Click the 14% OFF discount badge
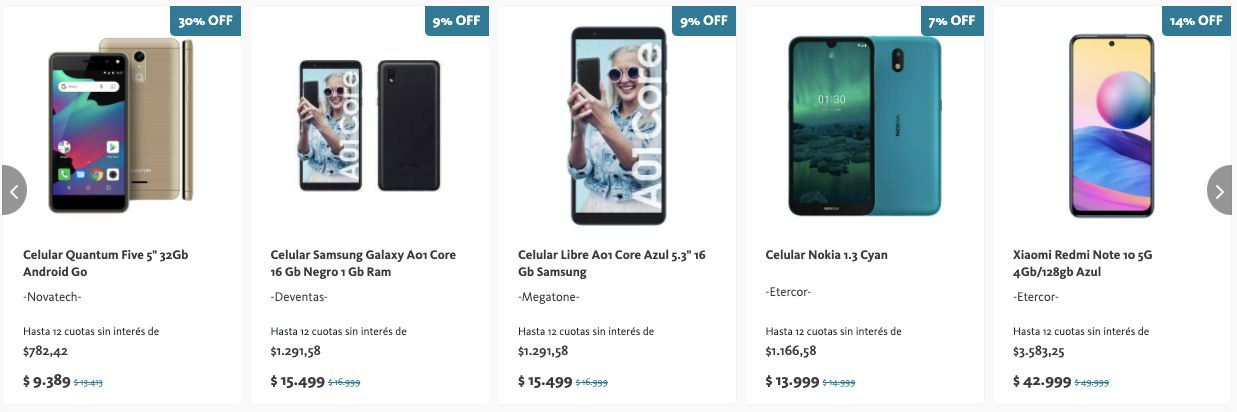Viewport: 1237px width, 412px height. [x=1196, y=20]
